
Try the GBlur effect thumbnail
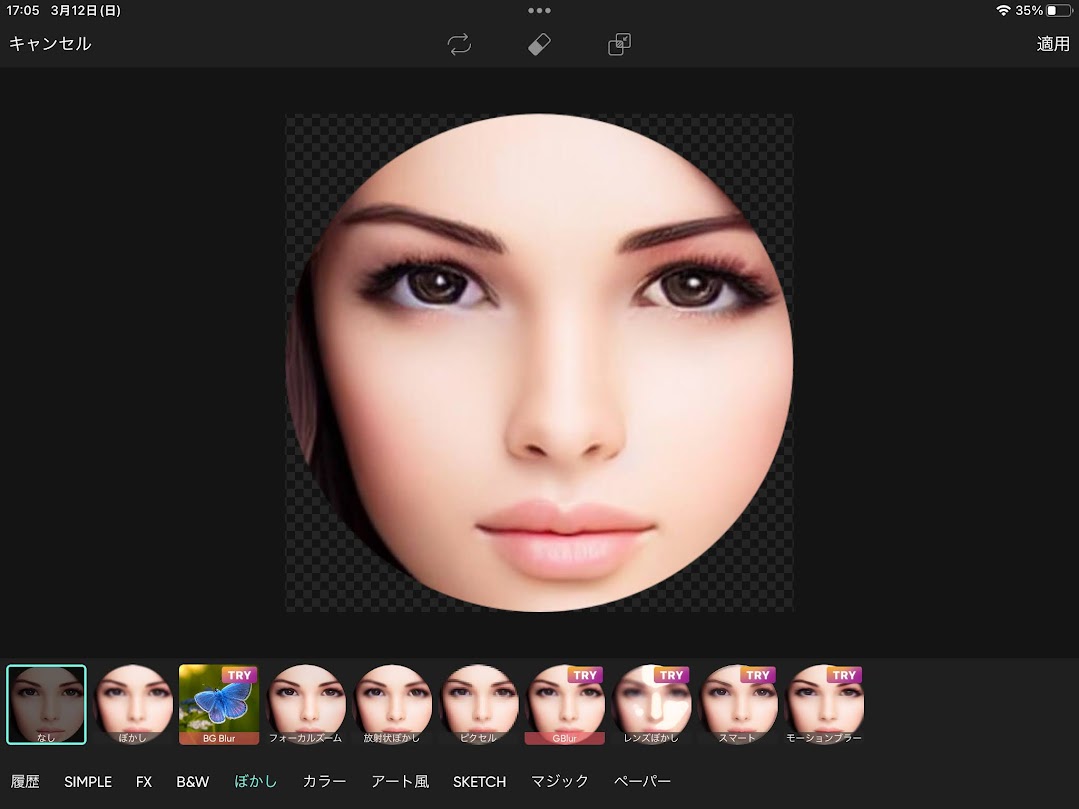pyautogui.click(x=565, y=705)
